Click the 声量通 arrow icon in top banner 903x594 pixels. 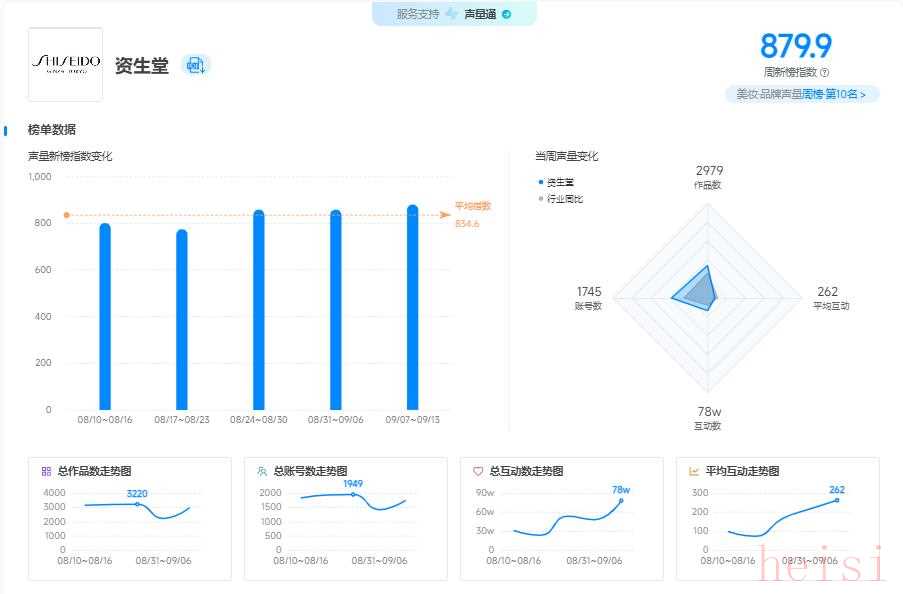click(506, 14)
